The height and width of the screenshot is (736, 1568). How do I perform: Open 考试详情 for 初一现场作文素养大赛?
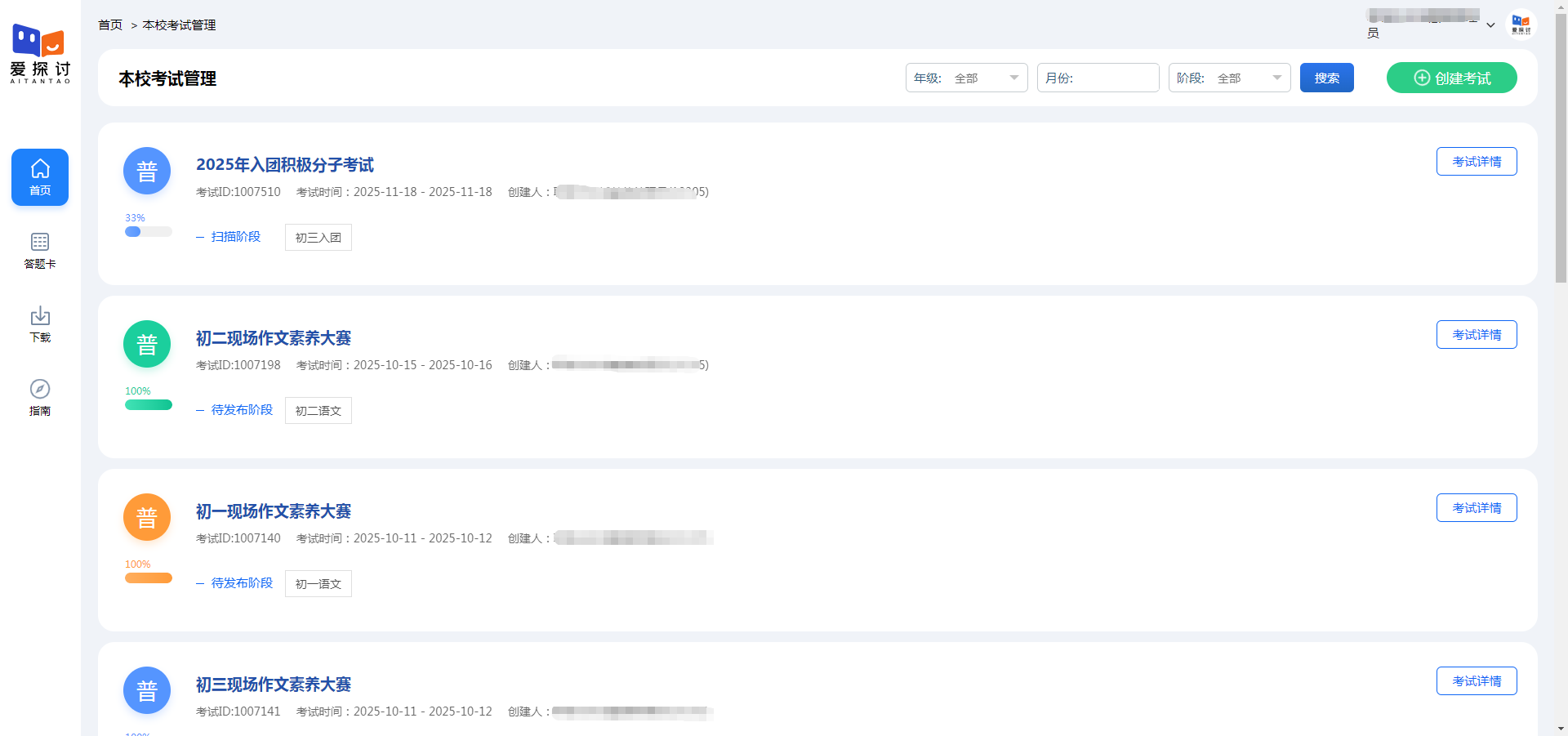(x=1476, y=508)
